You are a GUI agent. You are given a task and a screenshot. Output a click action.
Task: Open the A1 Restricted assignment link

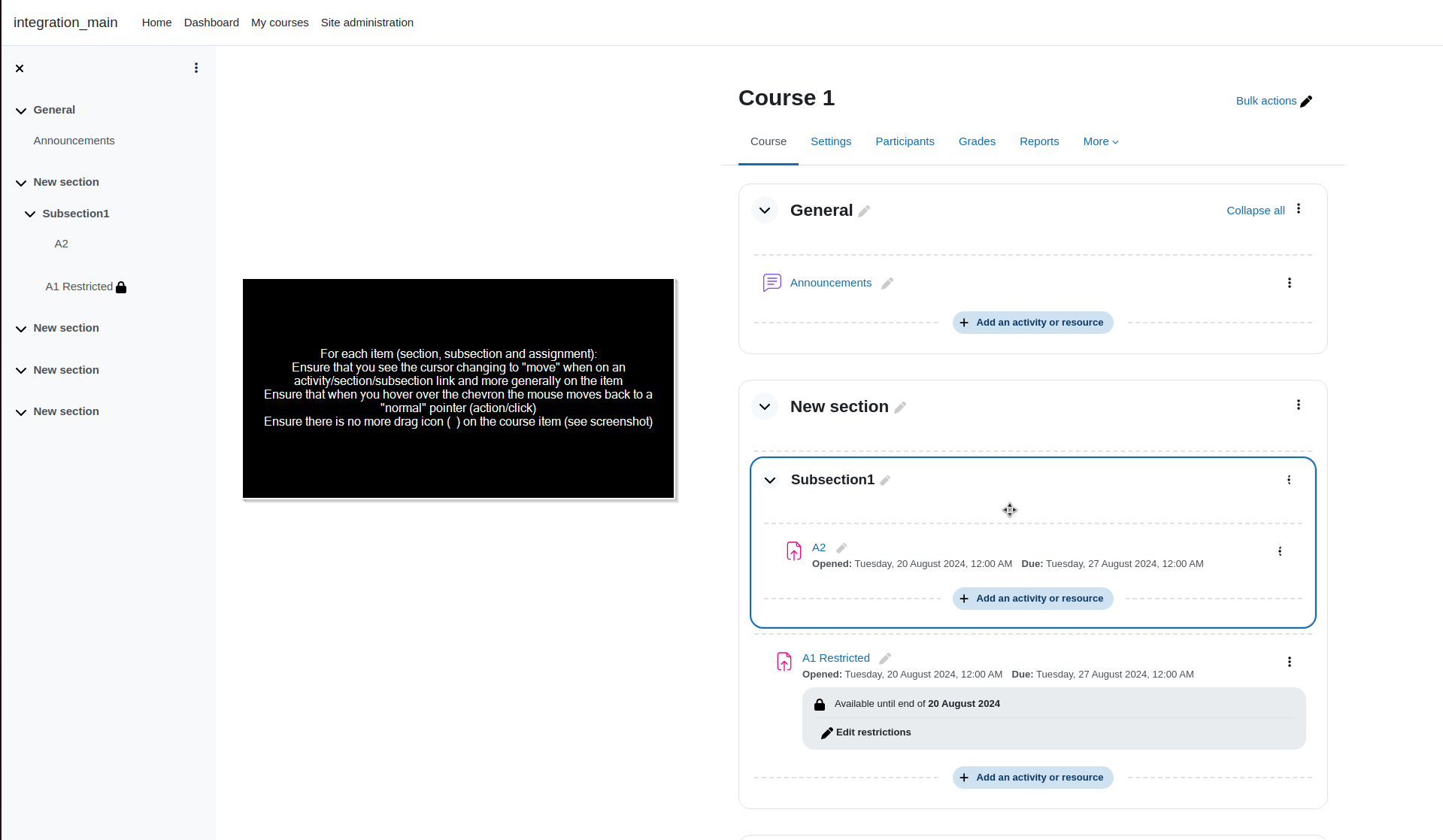click(x=835, y=658)
